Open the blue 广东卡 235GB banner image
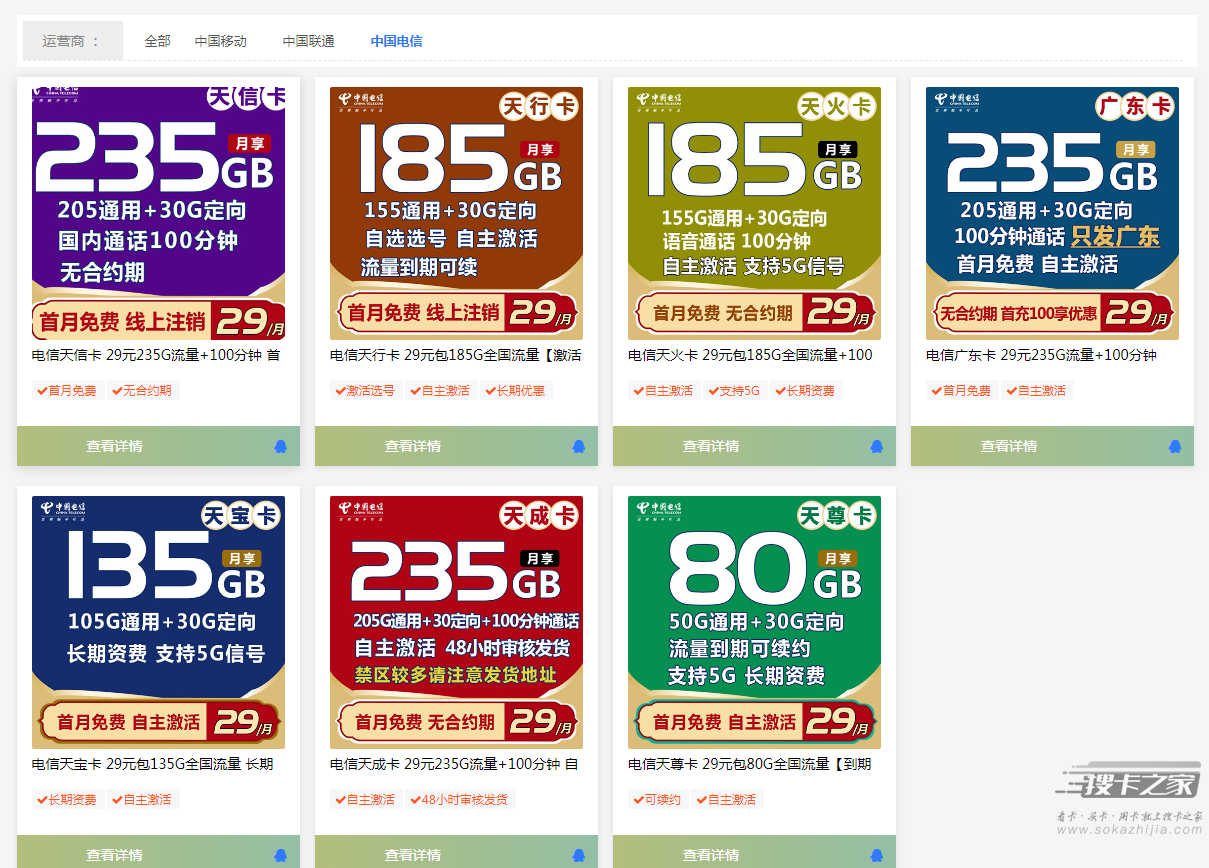This screenshot has width=1209, height=868. pos(1052,213)
